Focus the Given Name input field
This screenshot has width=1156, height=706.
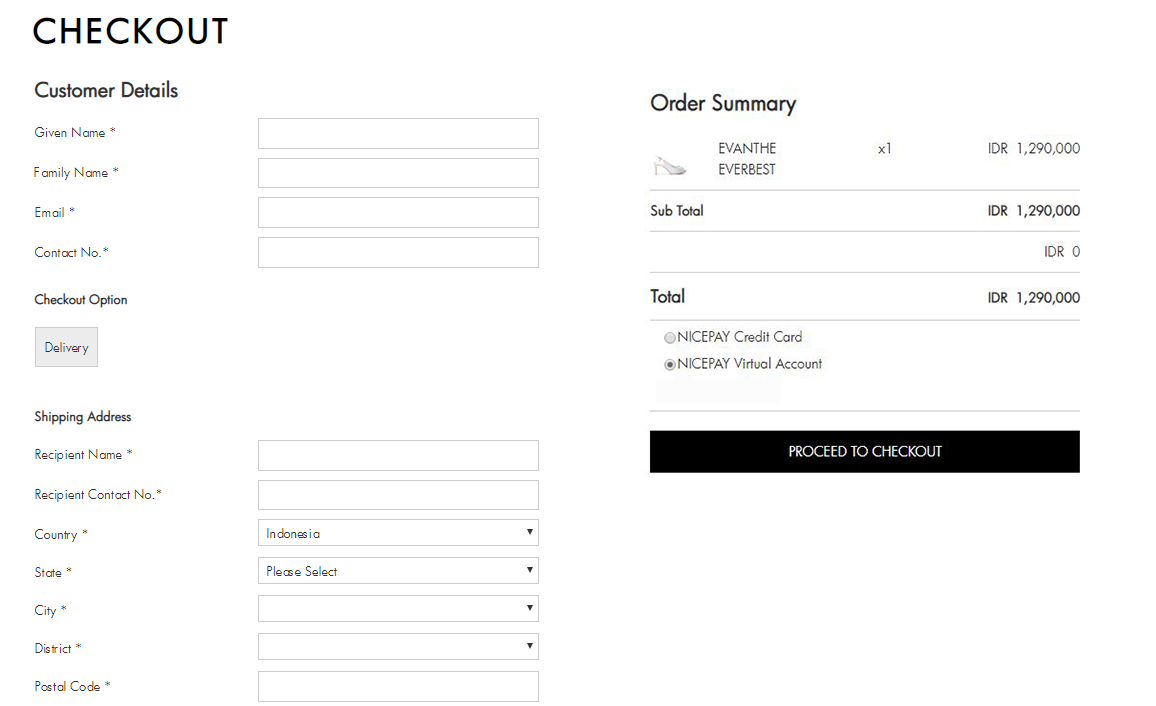[x=398, y=133]
